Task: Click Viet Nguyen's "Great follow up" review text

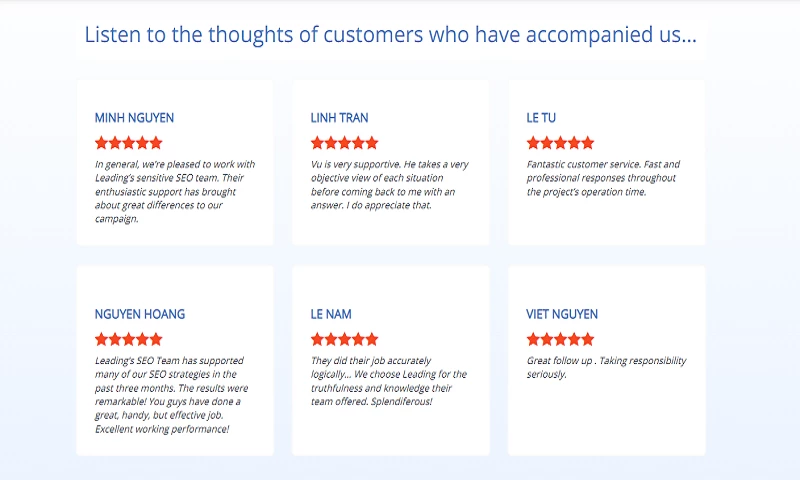Action: pos(606,367)
